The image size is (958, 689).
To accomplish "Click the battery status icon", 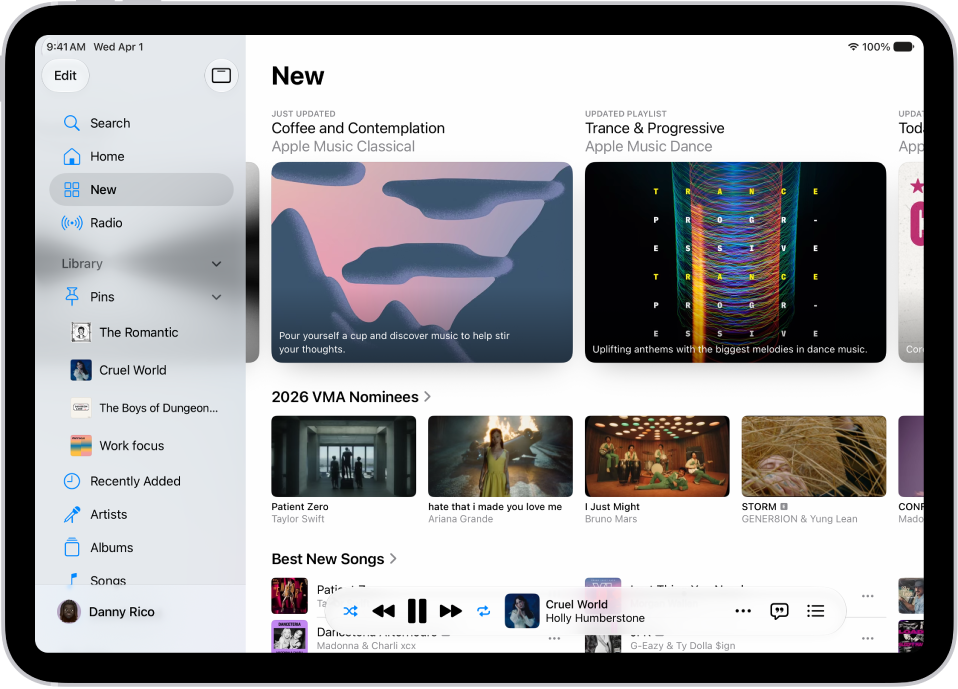I will click(x=903, y=47).
